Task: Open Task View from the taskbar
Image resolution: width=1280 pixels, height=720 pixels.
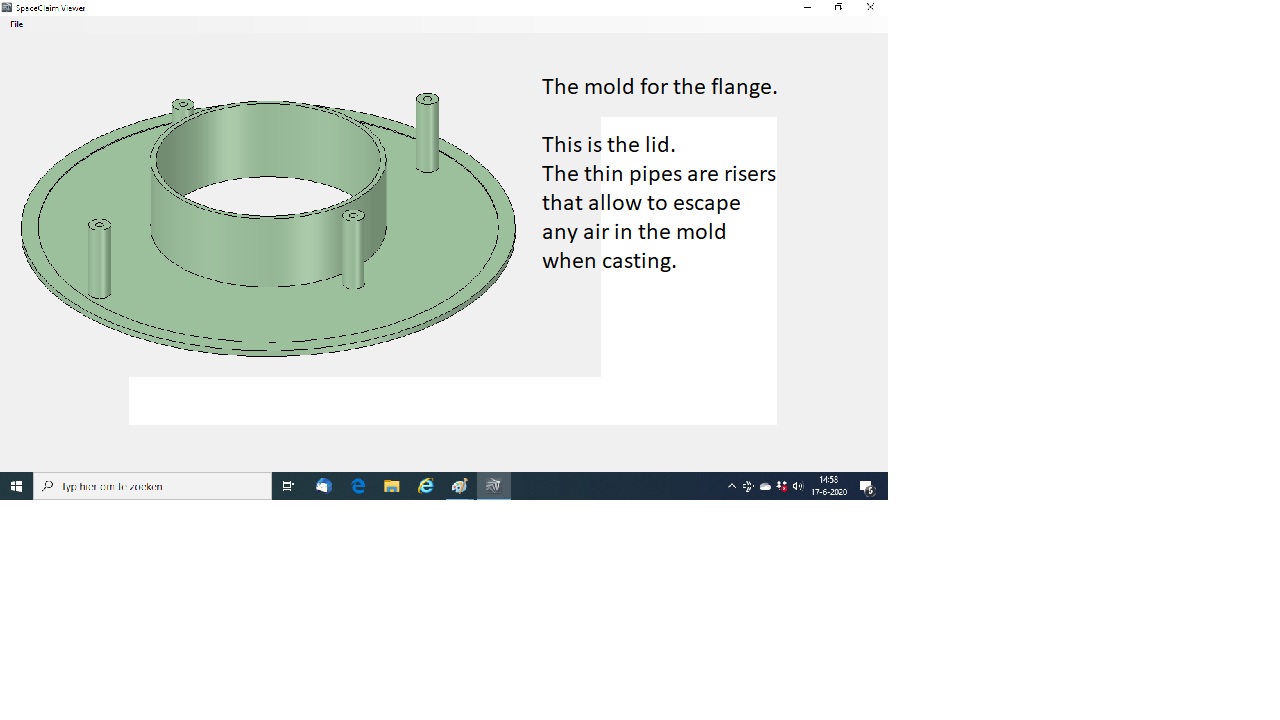Action: [288, 486]
